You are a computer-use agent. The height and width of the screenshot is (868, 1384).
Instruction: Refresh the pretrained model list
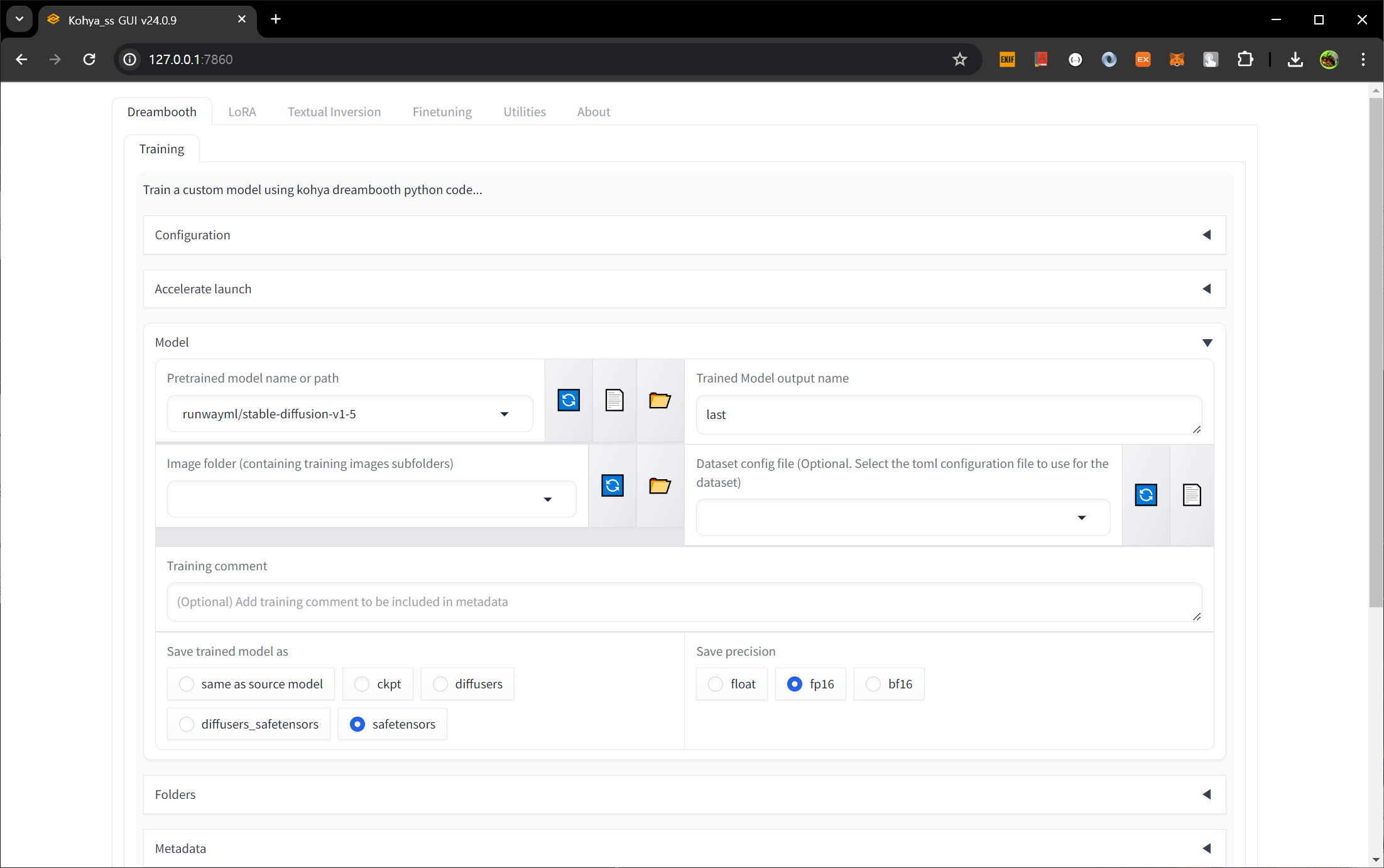[569, 400]
